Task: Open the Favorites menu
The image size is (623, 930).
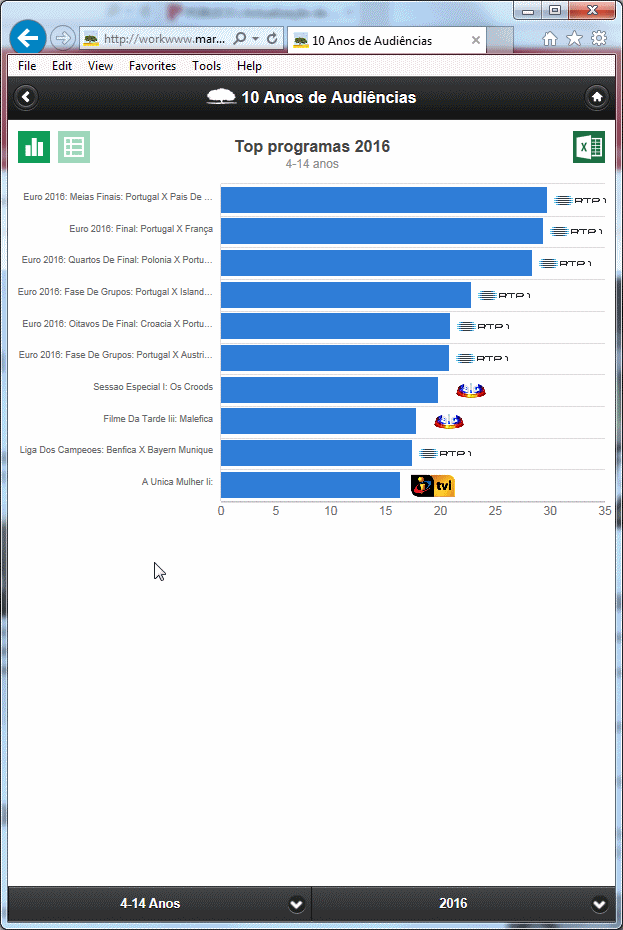Action: click(152, 66)
